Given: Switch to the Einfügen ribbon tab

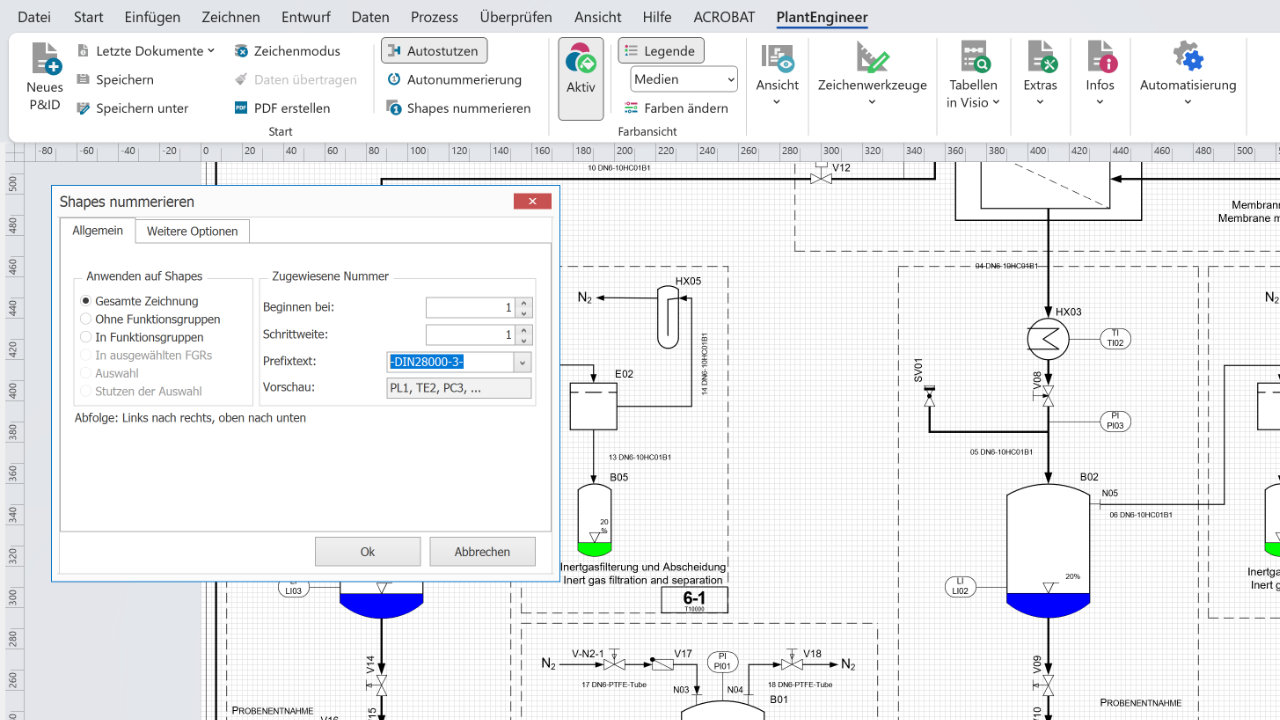Looking at the screenshot, I should tap(152, 17).
